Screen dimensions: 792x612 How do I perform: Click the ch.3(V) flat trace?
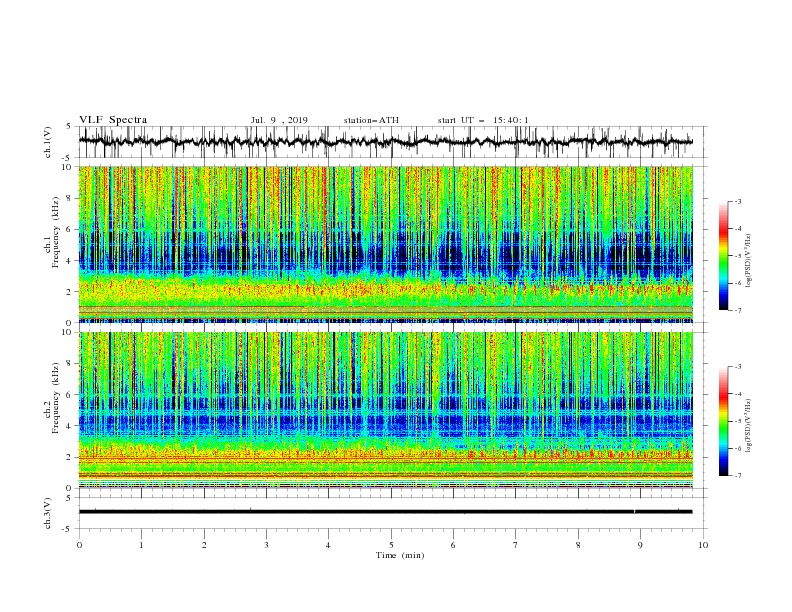(385, 512)
